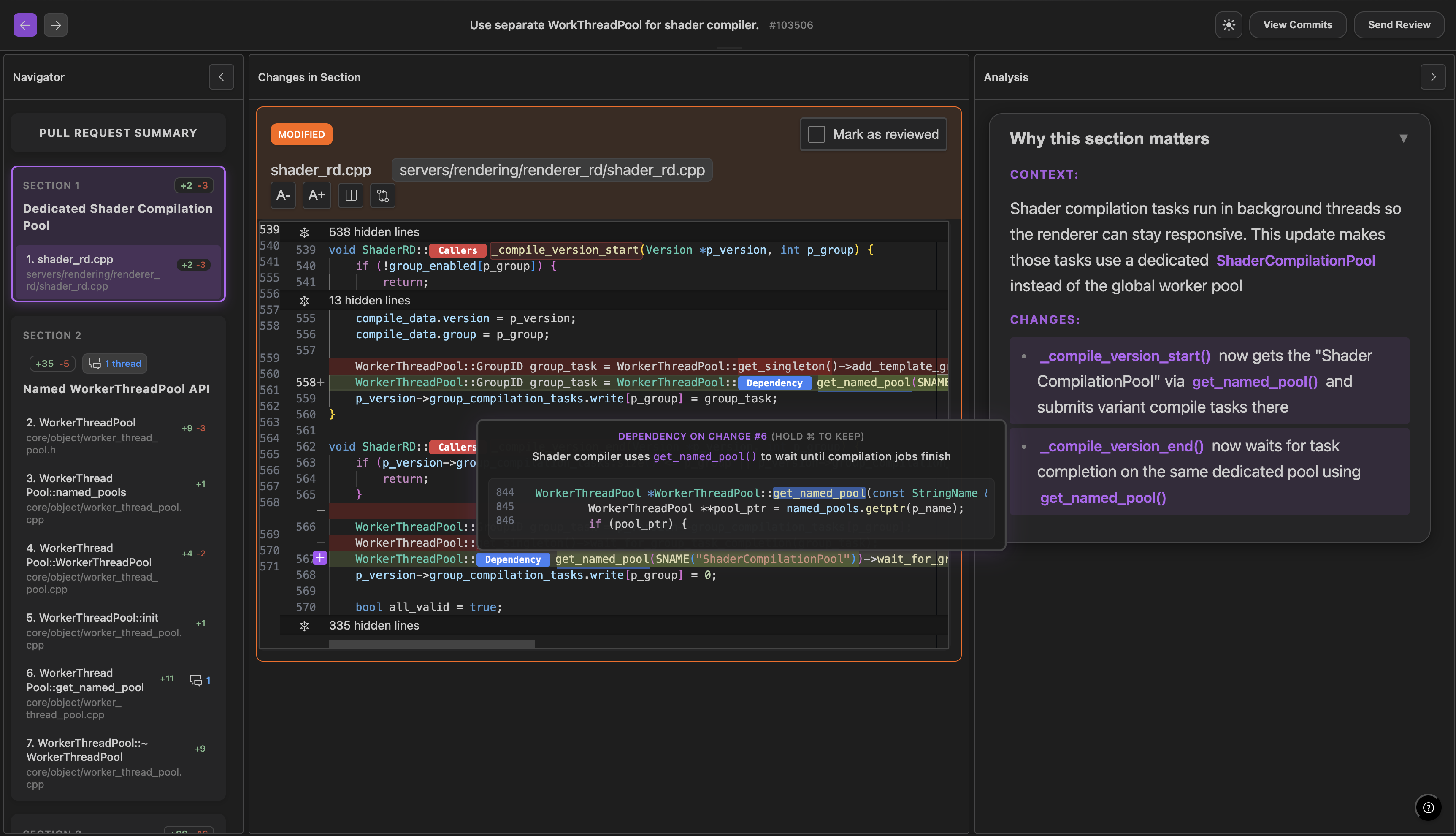Viewport: 1456px width, 836px height.
Task: Select WorkerThreadPool::init in navigator
Action: (92, 617)
